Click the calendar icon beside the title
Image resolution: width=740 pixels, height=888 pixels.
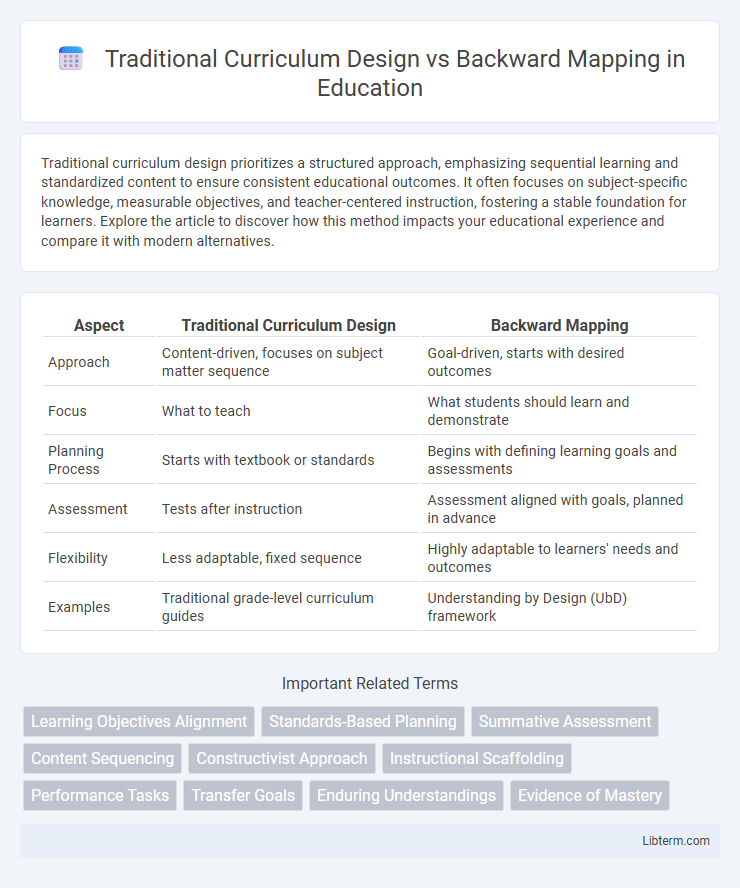[70, 58]
